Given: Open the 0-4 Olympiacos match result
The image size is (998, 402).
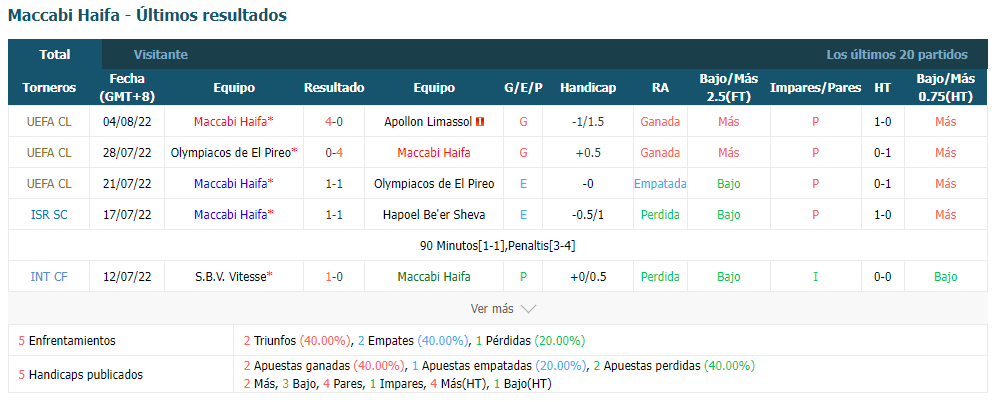Looking at the screenshot, I should (334, 153).
